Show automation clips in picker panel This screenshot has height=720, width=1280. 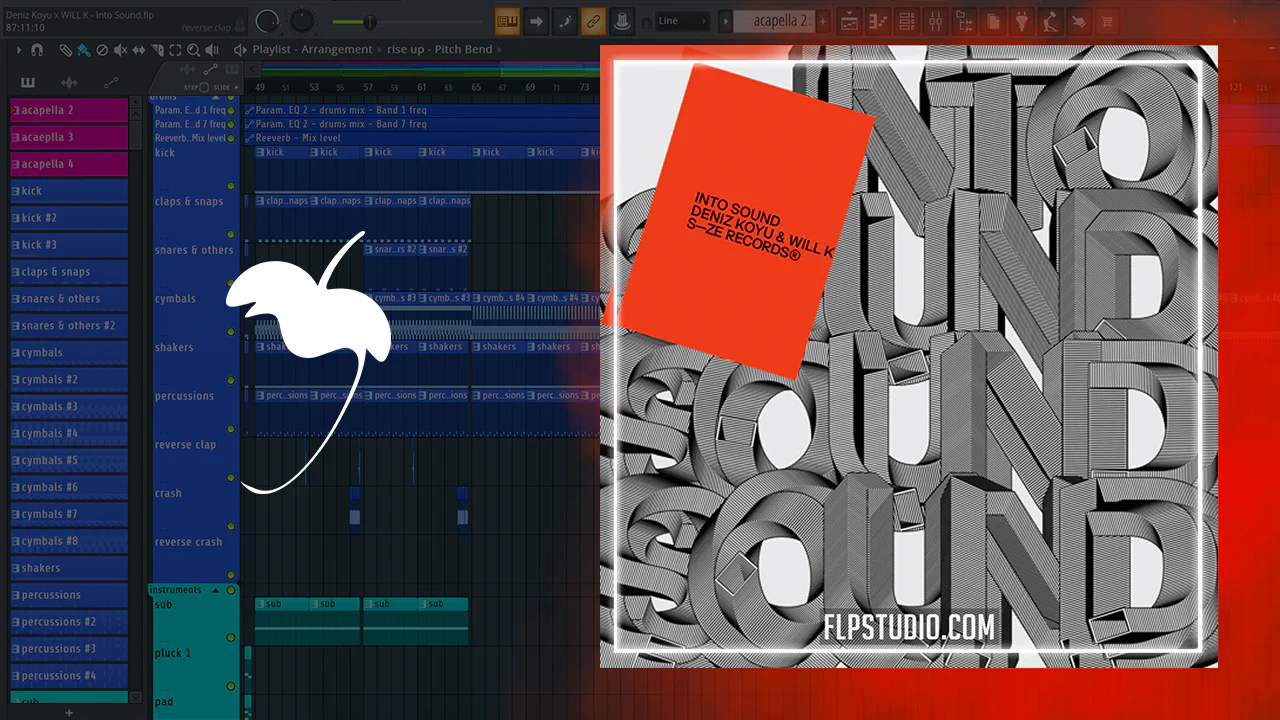click(110, 82)
